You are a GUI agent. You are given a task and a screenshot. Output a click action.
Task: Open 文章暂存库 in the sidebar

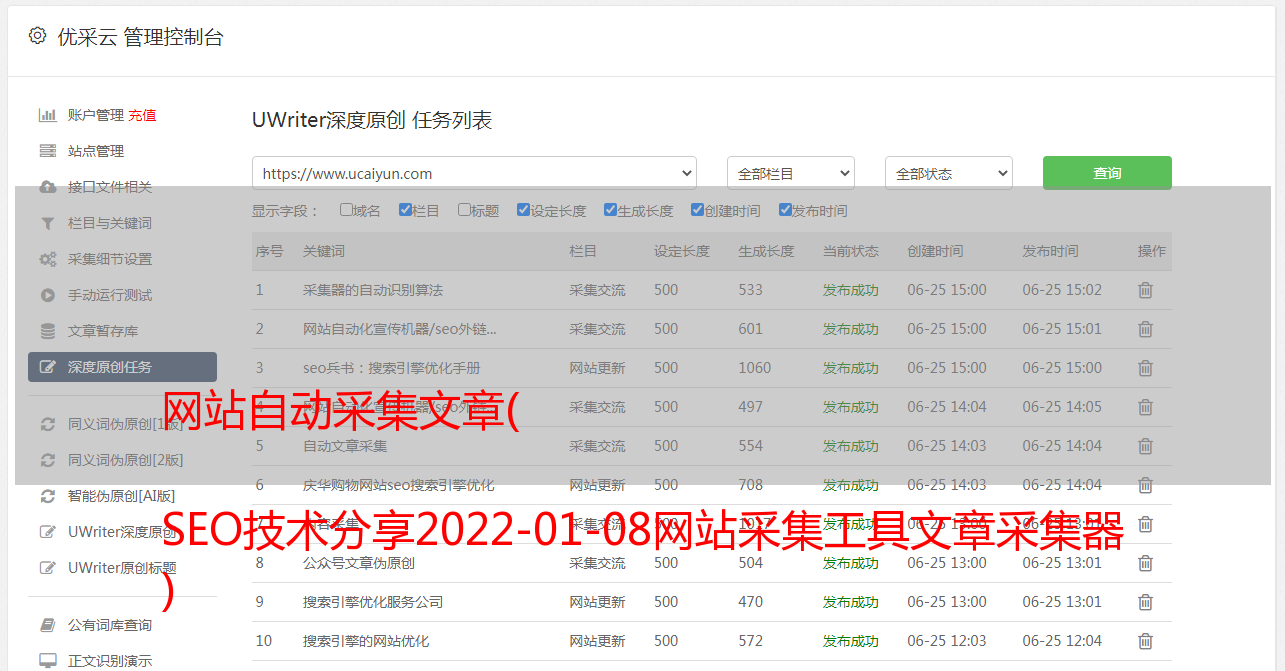pyautogui.click(x=103, y=331)
